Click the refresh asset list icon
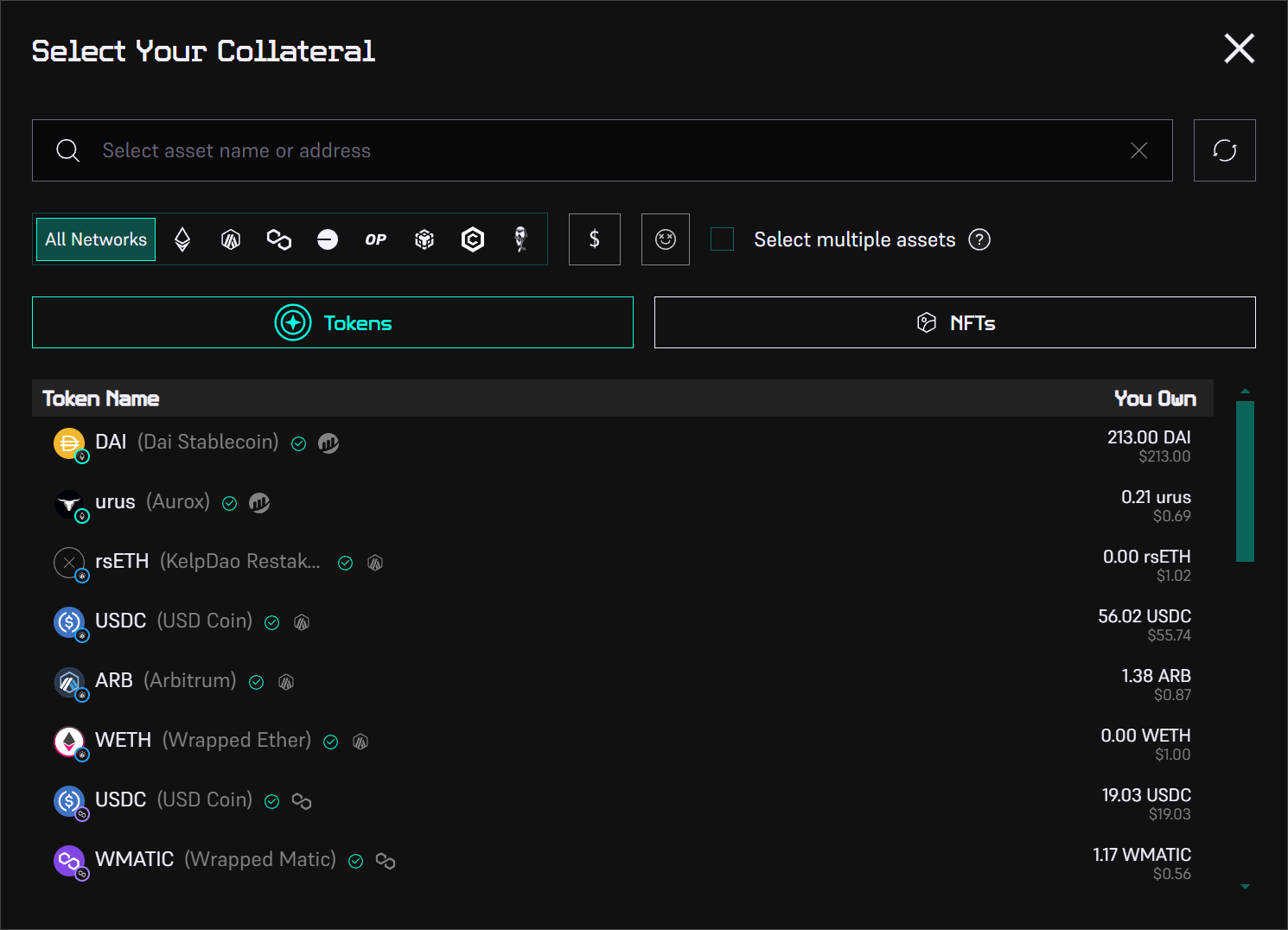This screenshot has width=1288, height=930. click(x=1224, y=150)
